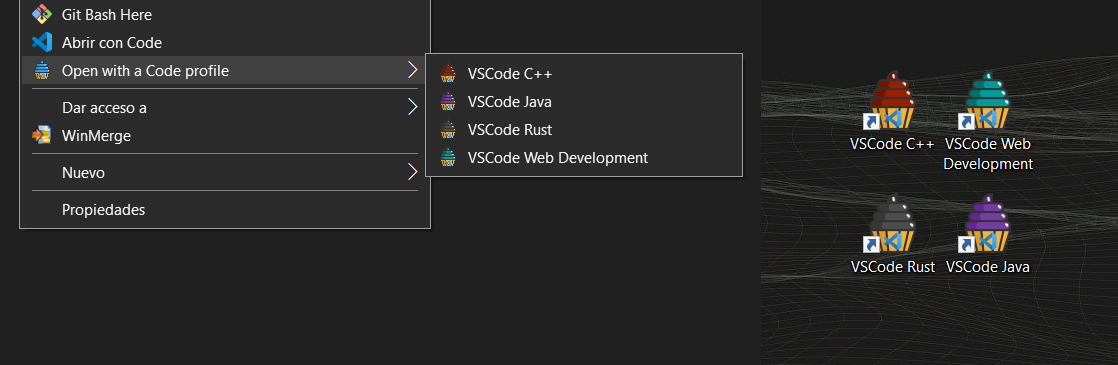Click Abrir con Code menu entry
Screen dimensions: 1118x365
225,43
